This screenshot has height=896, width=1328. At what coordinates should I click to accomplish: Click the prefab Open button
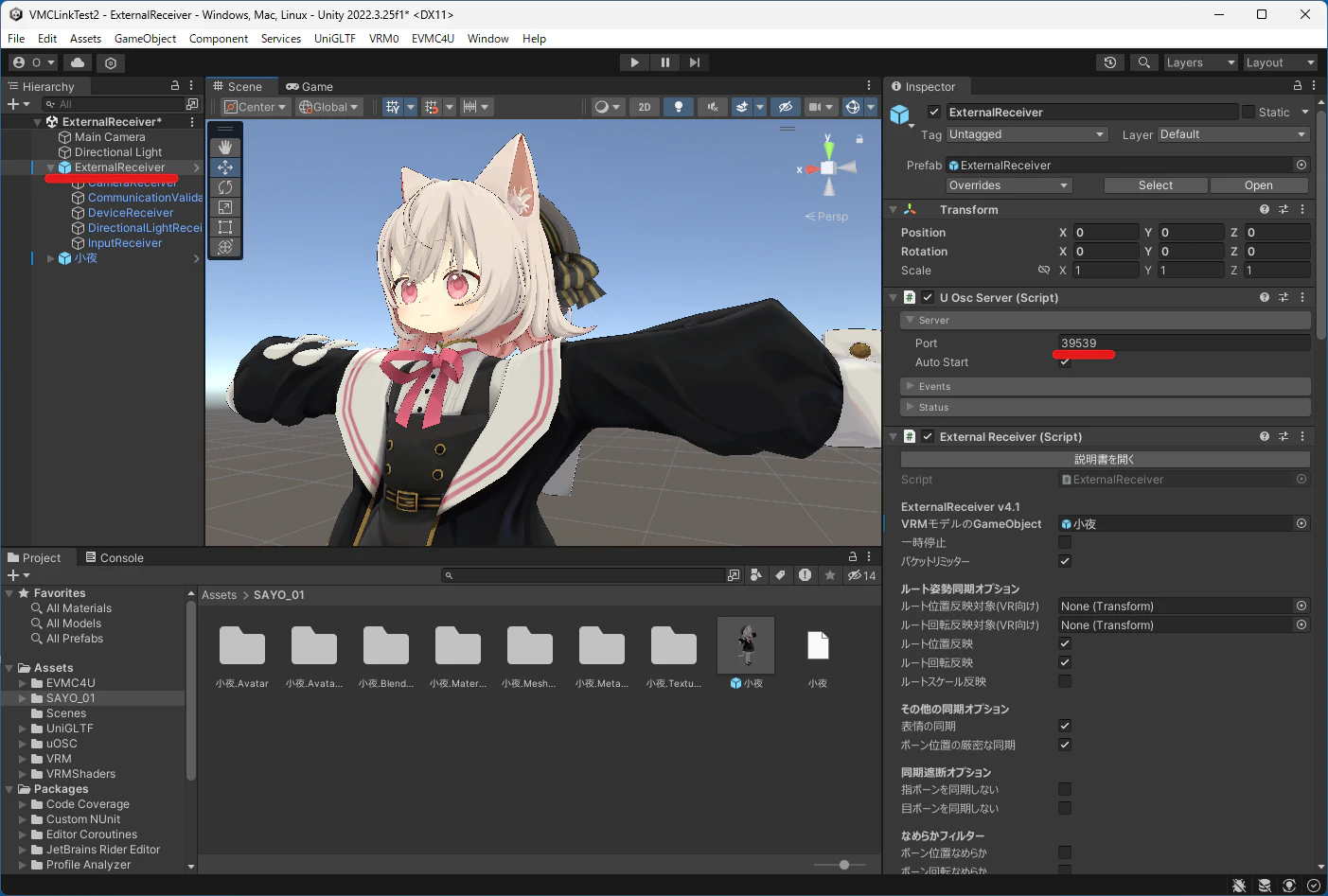coord(1259,185)
